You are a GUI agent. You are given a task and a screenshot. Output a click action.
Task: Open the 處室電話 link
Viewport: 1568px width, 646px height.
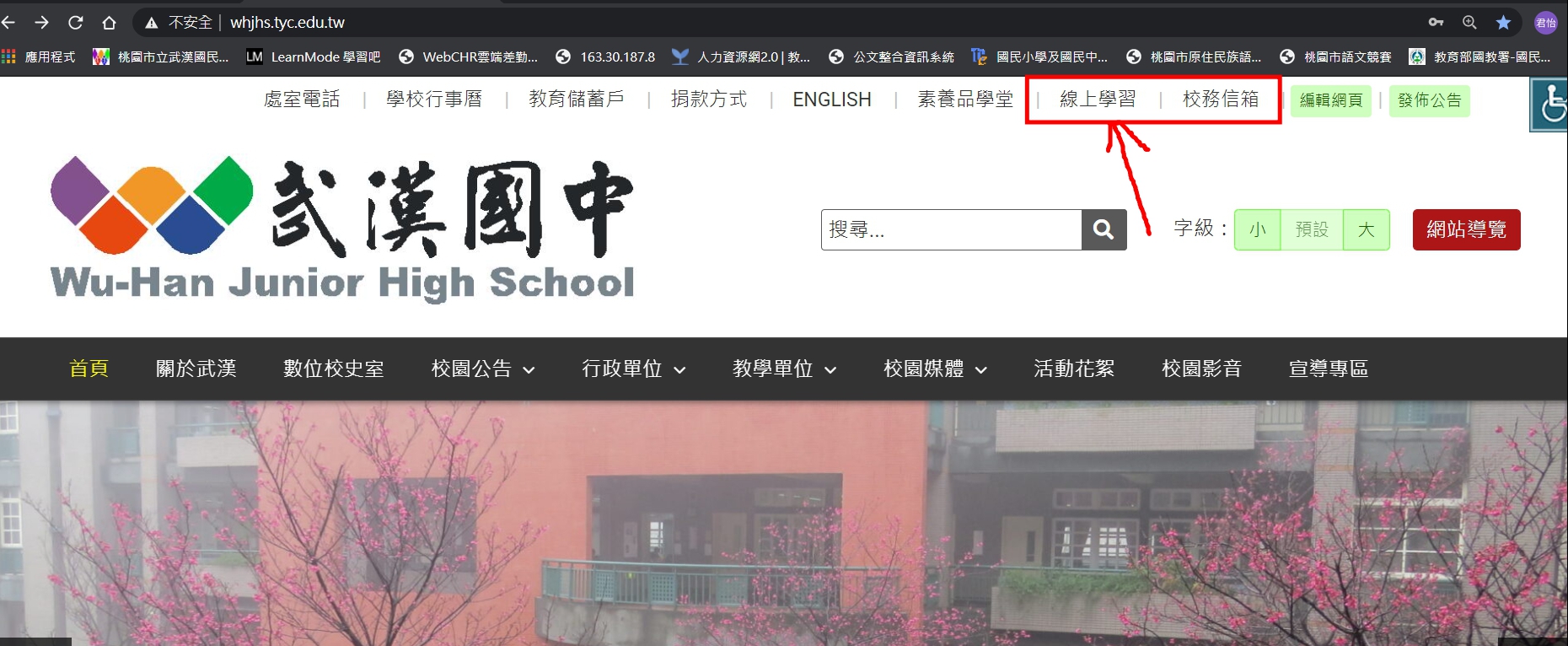[x=302, y=100]
